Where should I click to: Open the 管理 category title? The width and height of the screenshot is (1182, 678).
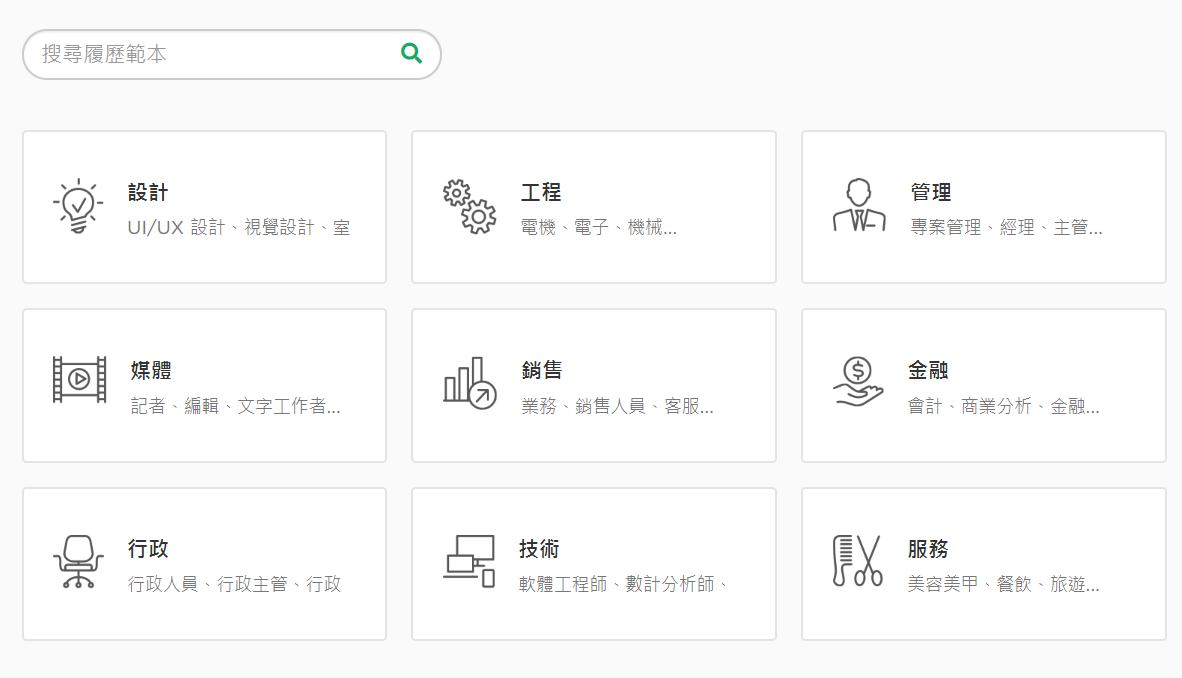931,192
